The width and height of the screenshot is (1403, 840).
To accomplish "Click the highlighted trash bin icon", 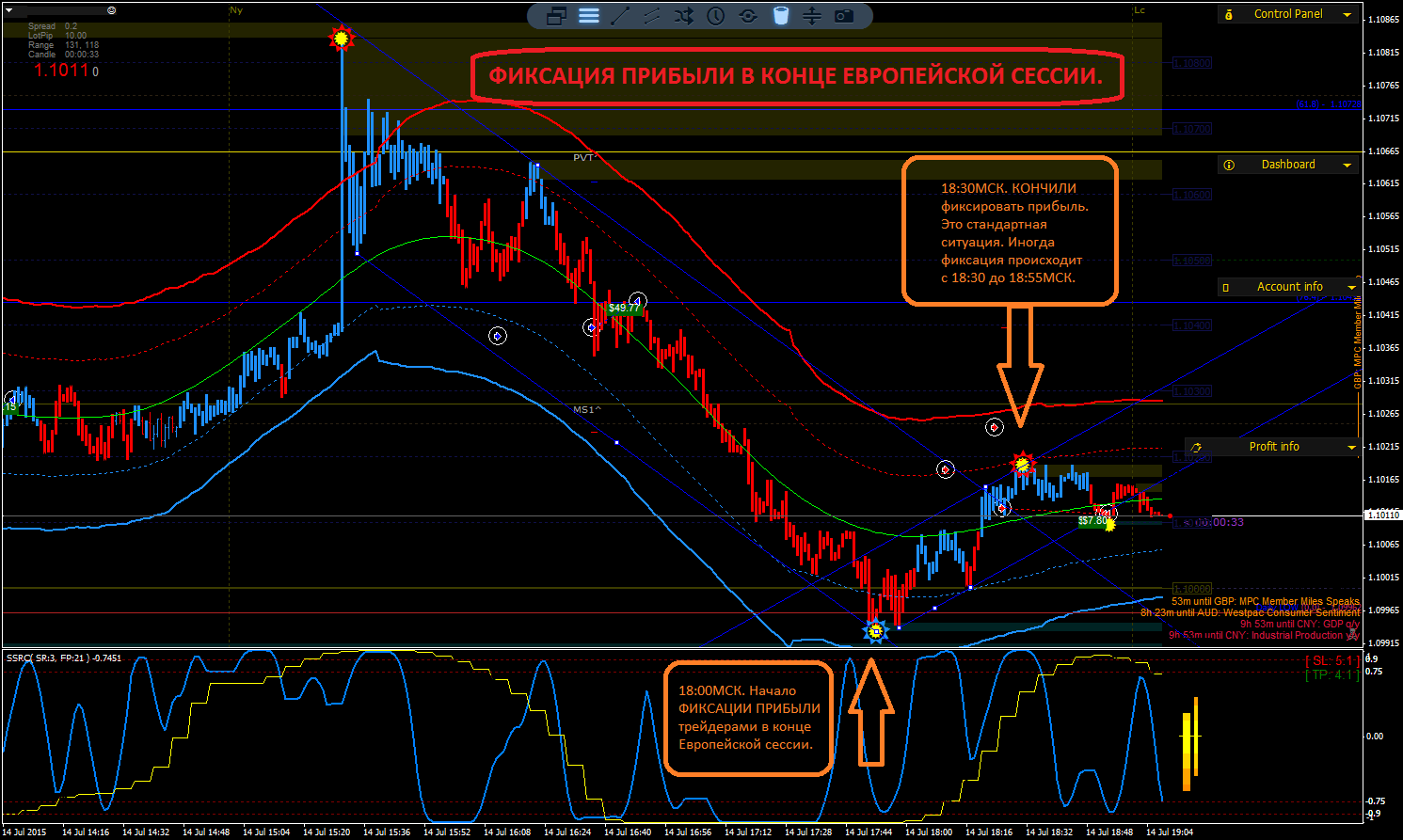I will click(780, 16).
